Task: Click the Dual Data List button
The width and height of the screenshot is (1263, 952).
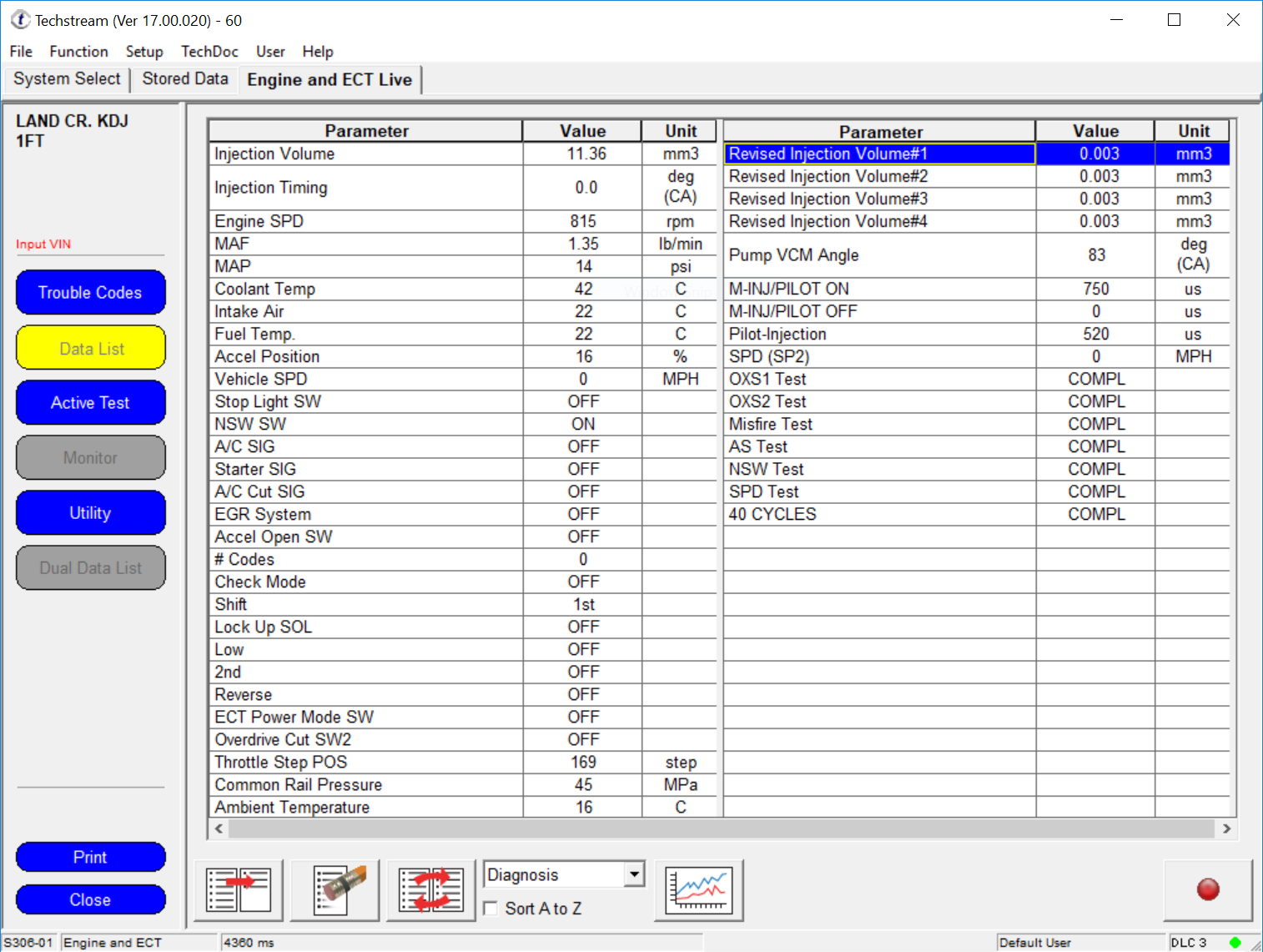Action: (90, 568)
